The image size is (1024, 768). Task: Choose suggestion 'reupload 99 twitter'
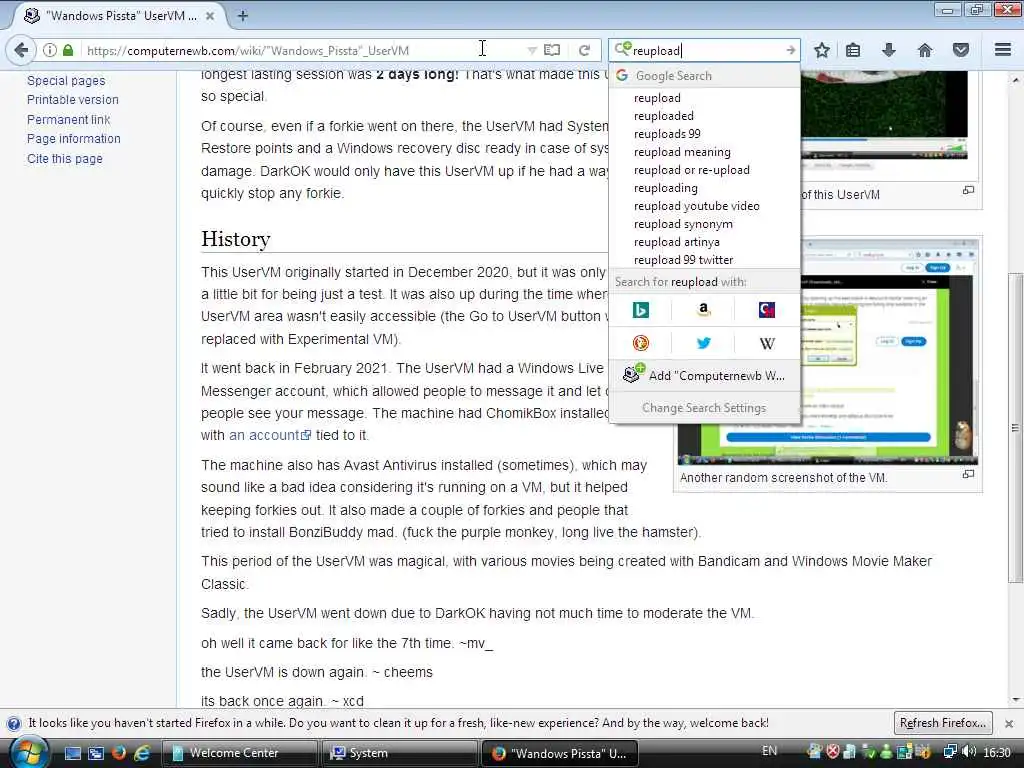click(683, 260)
